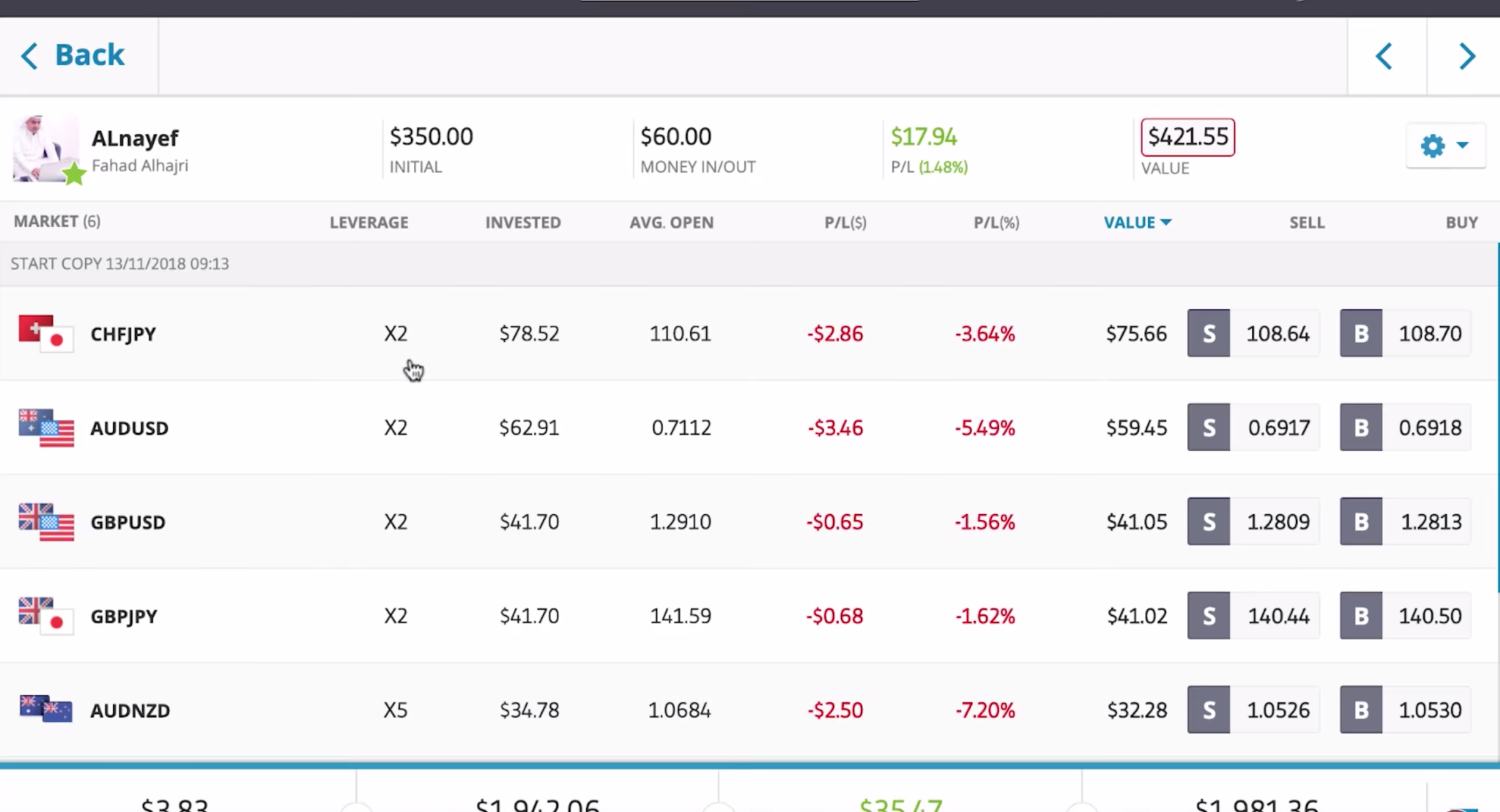Click the GBPJPY currency pair flags
1500x812 pixels.
pyautogui.click(x=45, y=616)
